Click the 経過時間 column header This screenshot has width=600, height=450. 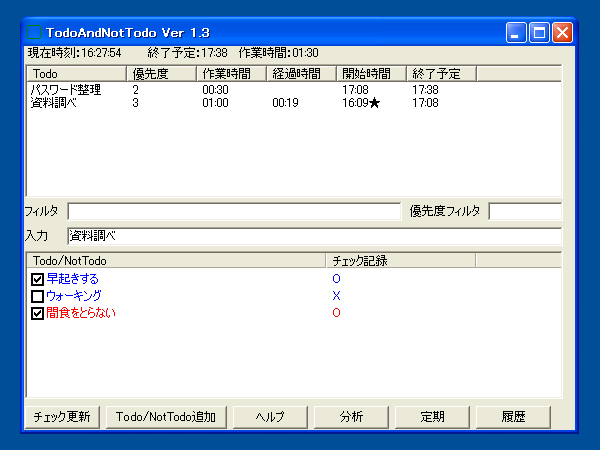pyautogui.click(x=301, y=74)
